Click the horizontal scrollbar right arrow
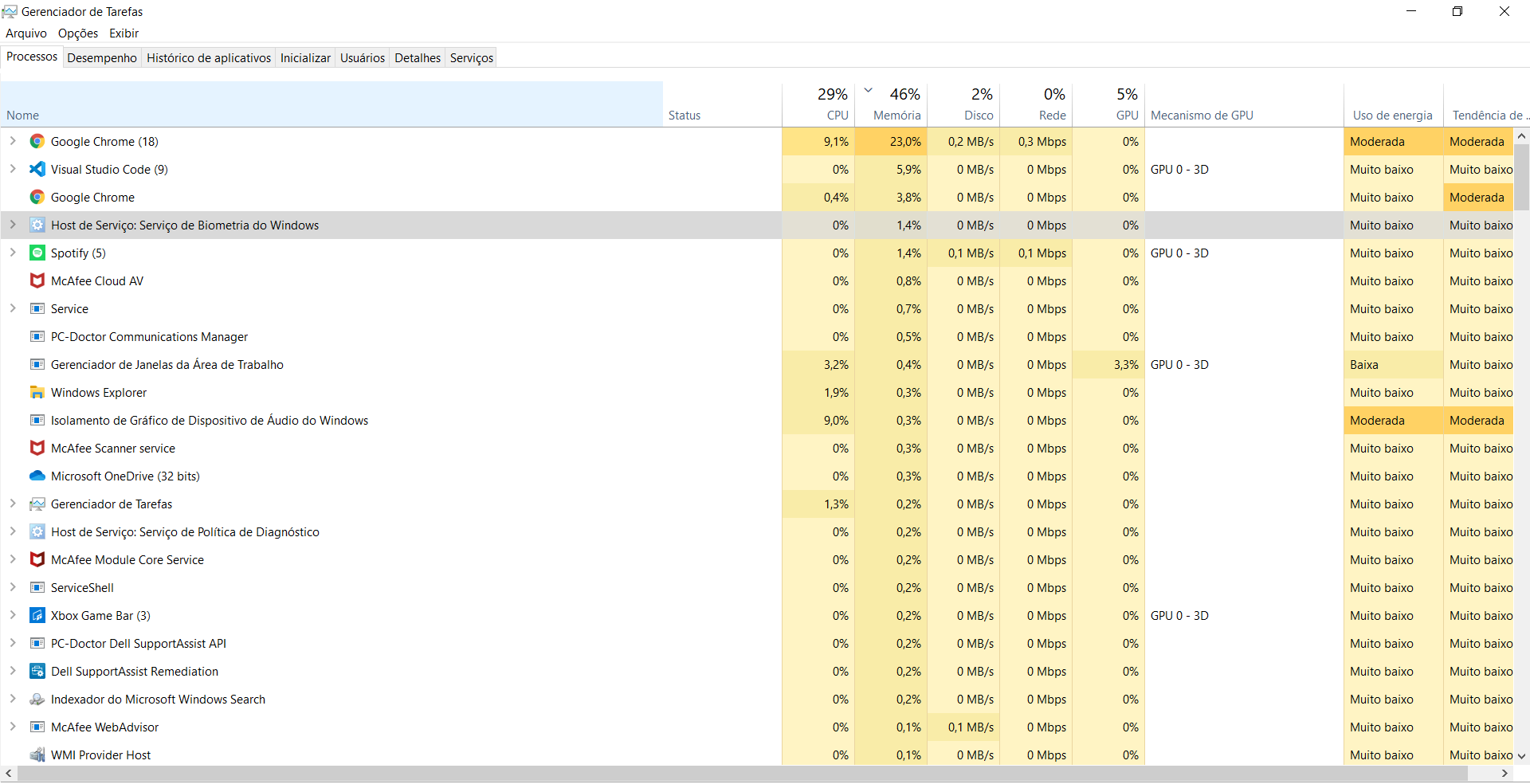Viewport: 1530px width, 784px height. tap(1504, 773)
